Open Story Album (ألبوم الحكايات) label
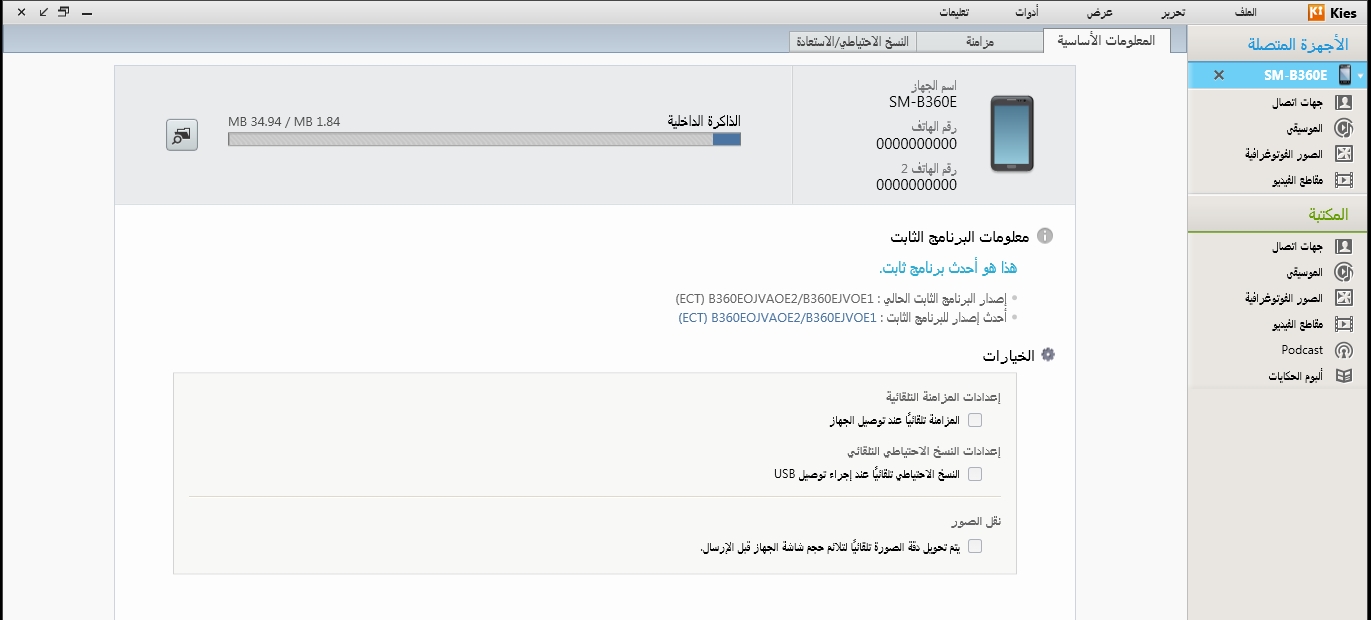 [x=1296, y=376]
